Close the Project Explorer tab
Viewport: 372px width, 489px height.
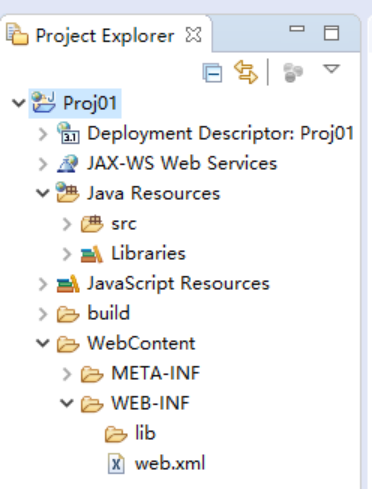point(193,35)
